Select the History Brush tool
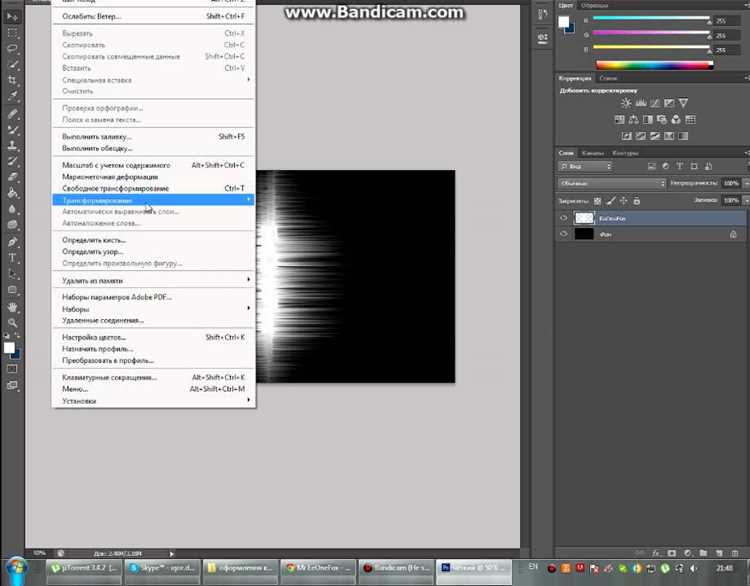The width and height of the screenshot is (750, 586). click(12, 161)
